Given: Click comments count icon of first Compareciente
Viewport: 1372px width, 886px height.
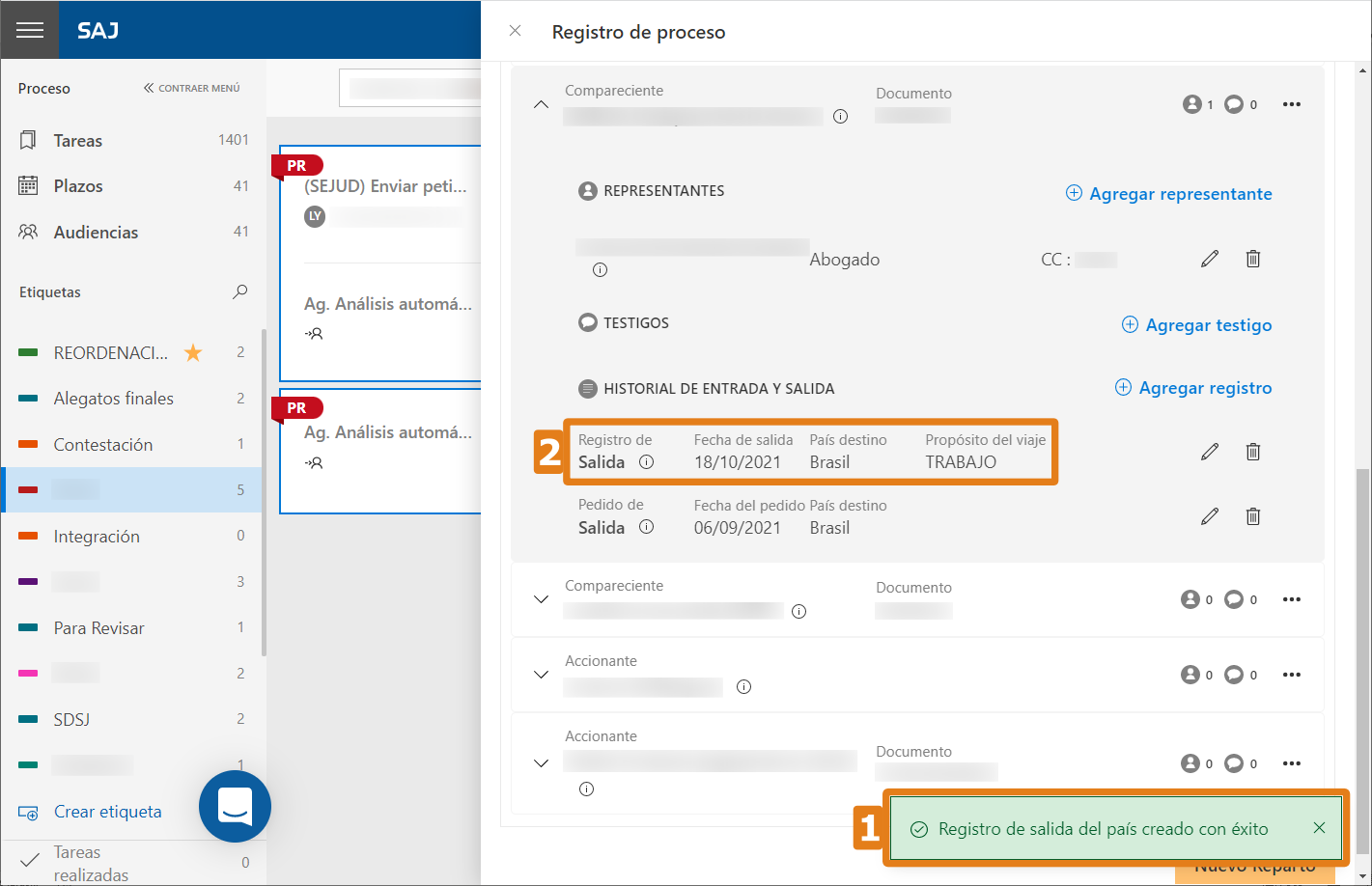Looking at the screenshot, I should point(1234,104).
